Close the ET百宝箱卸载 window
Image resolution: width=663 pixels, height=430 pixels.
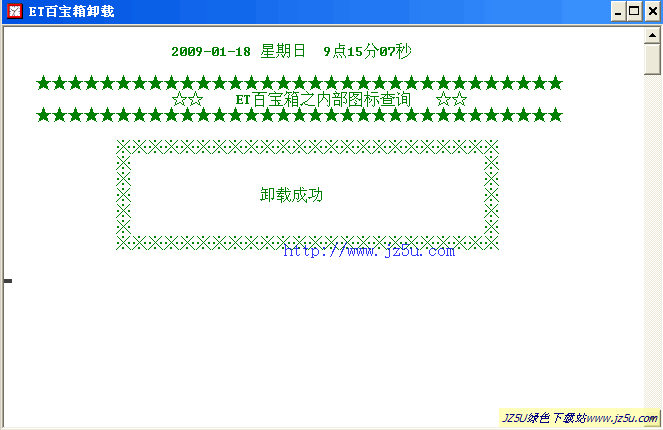653,11
